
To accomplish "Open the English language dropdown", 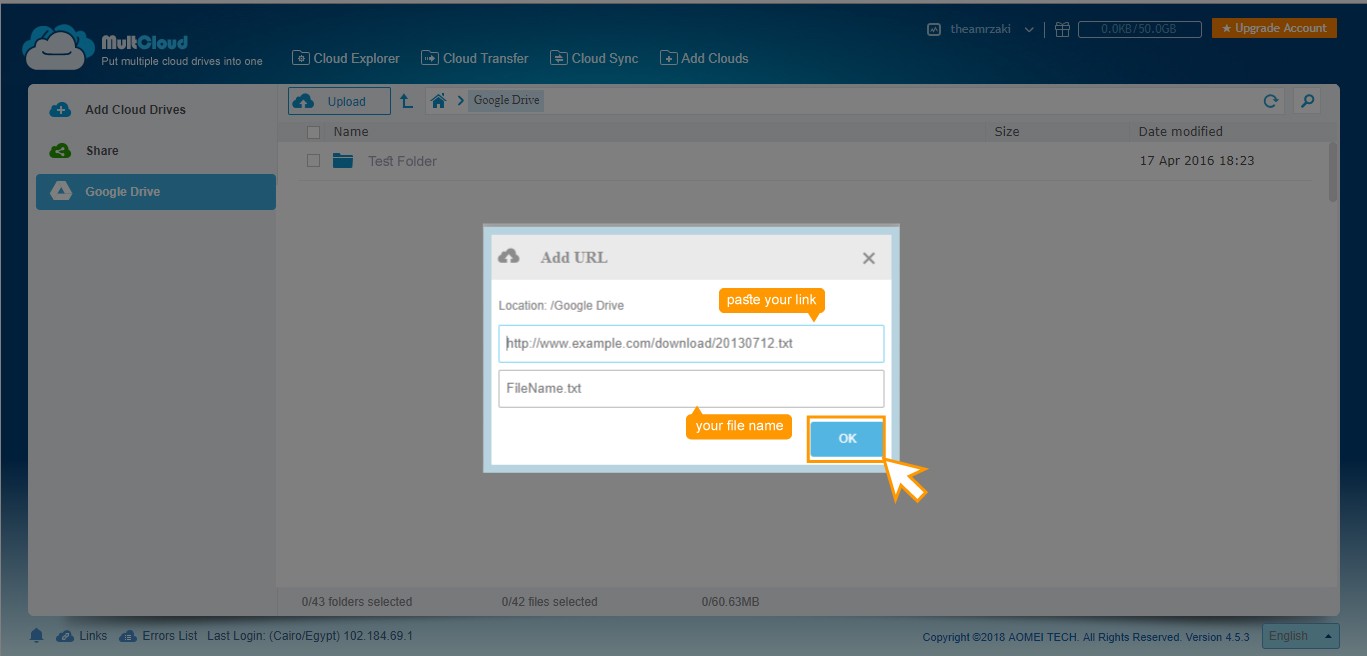I will click(1300, 635).
